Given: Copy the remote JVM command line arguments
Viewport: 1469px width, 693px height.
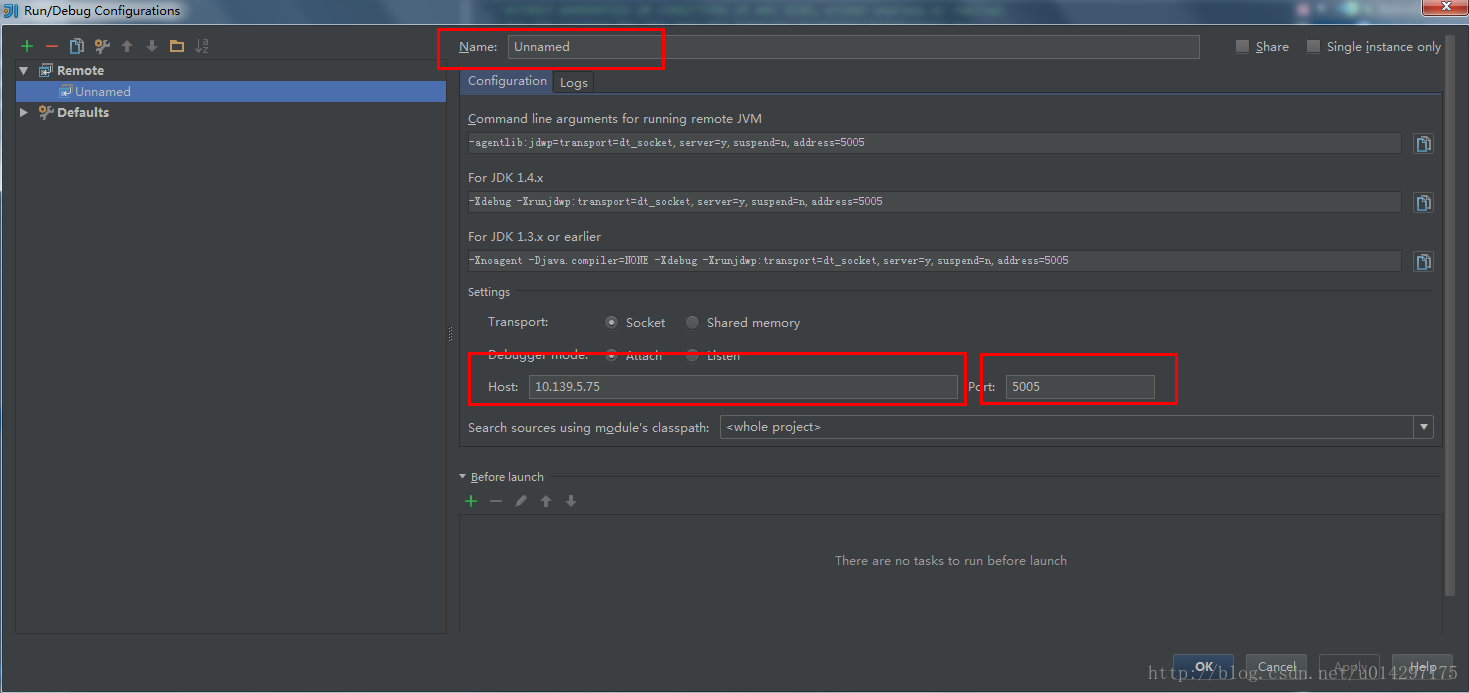Looking at the screenshot, I should pos(1423,144).
